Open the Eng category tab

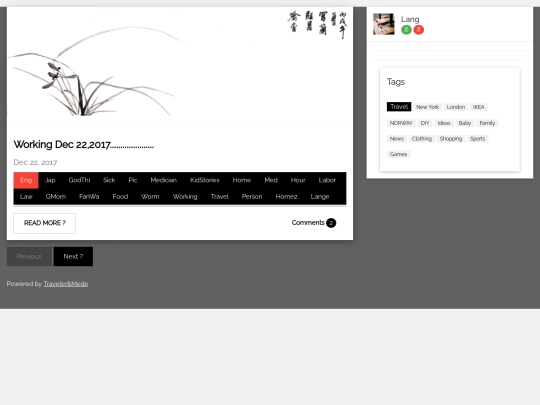point(26,180)
